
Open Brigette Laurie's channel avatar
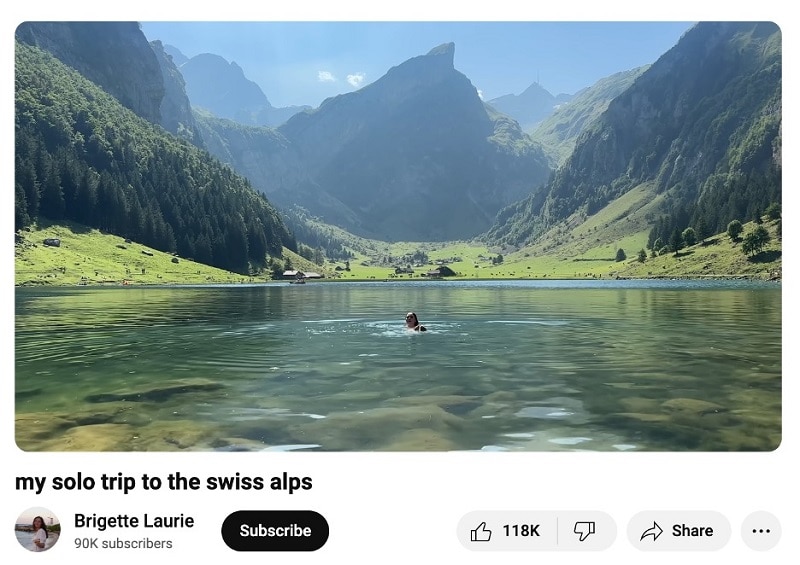click(38, 530)
